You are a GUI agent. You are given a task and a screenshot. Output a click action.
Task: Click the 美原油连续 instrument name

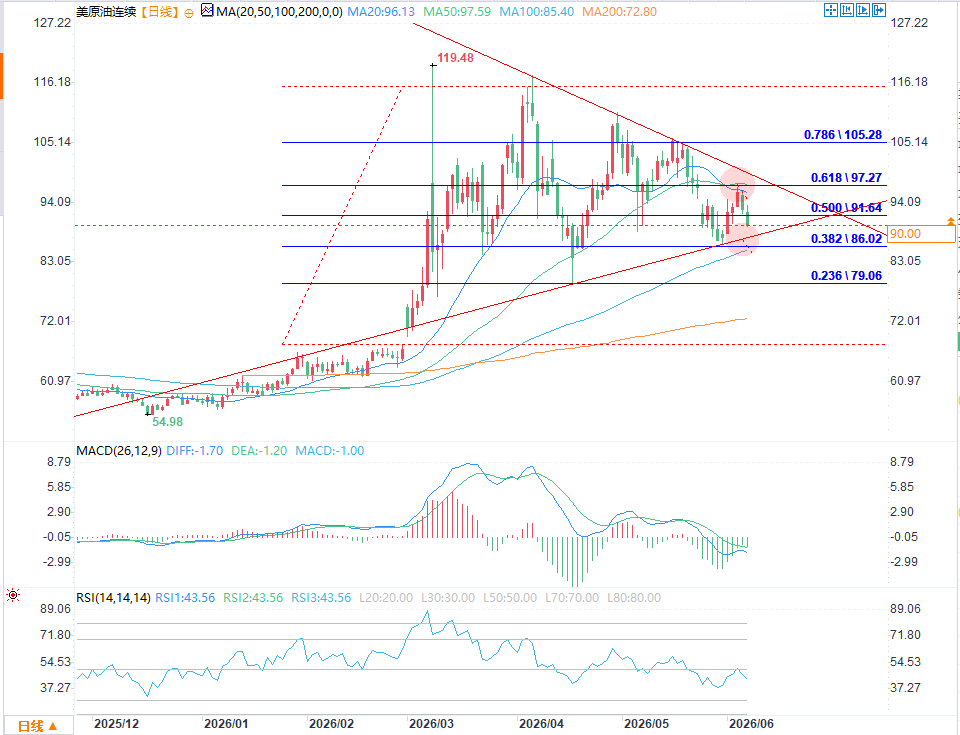107,12
